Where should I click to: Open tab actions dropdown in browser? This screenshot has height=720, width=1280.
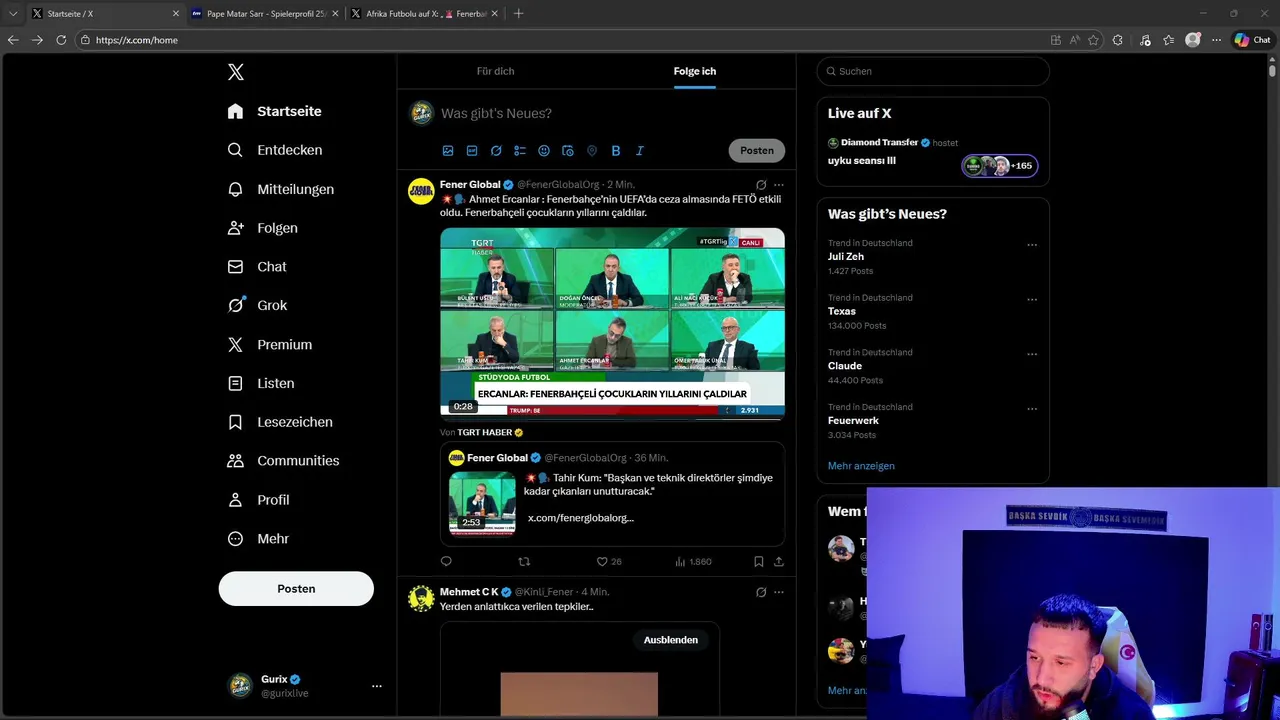tap(13, 14)
